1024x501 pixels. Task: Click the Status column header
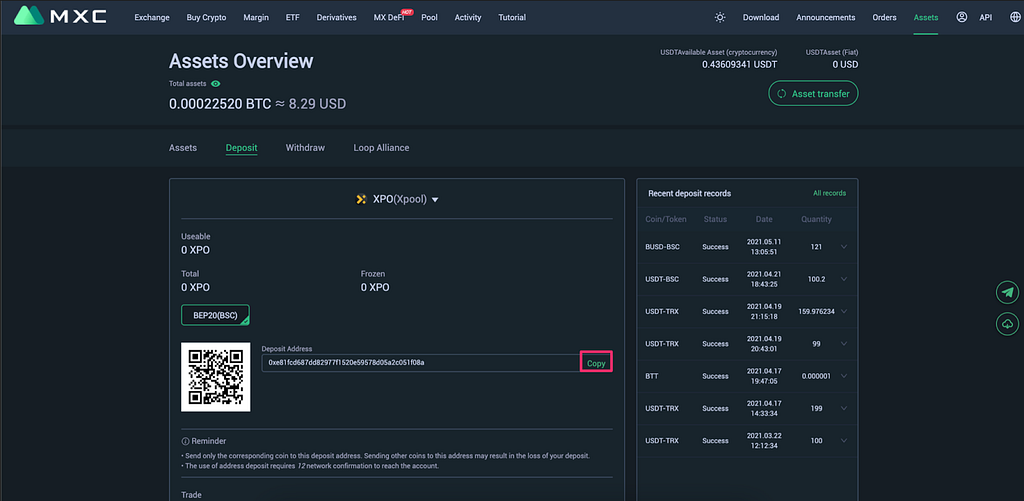[715, 219]
